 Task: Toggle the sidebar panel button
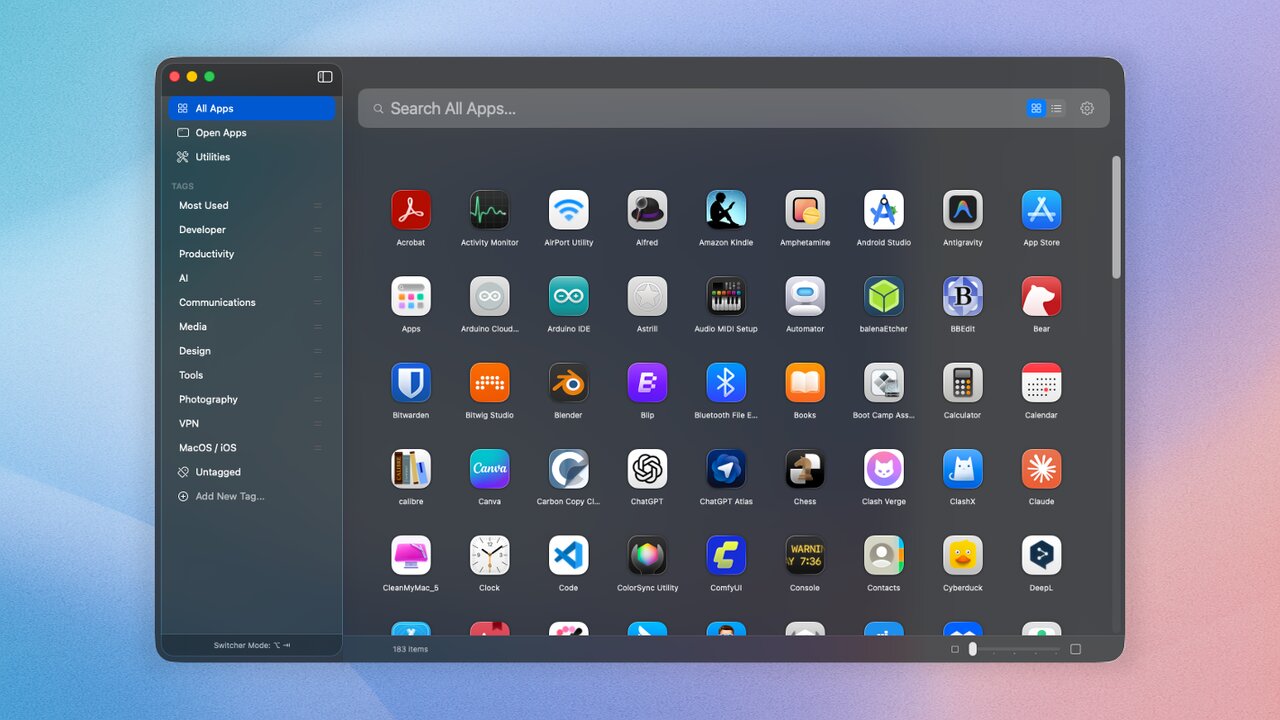[325, 76]
